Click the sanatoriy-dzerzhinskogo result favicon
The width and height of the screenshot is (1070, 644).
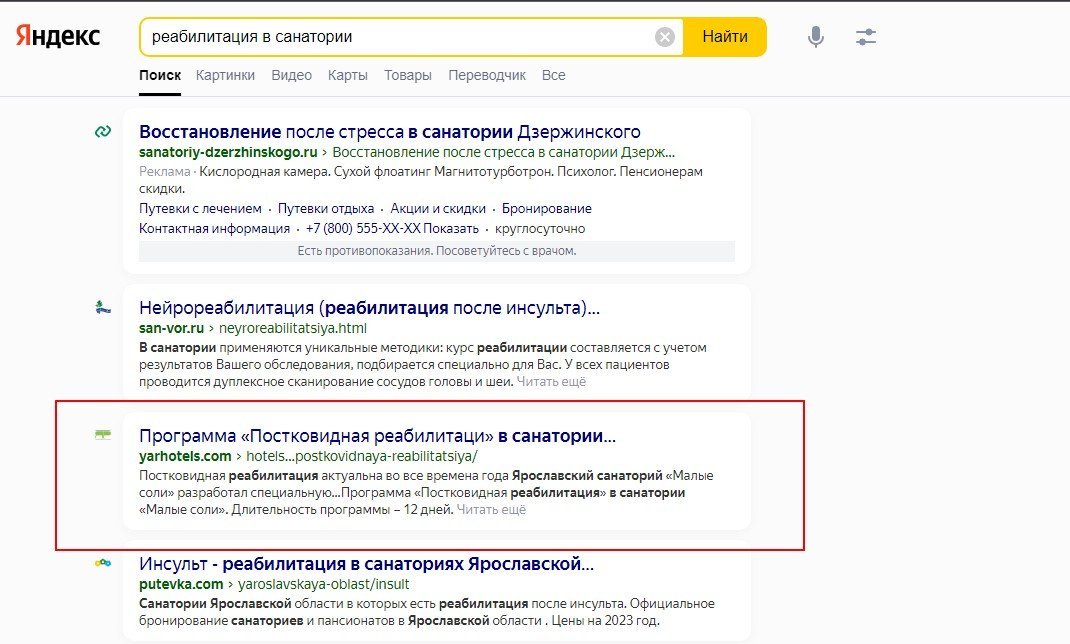[x=103, y=131]
